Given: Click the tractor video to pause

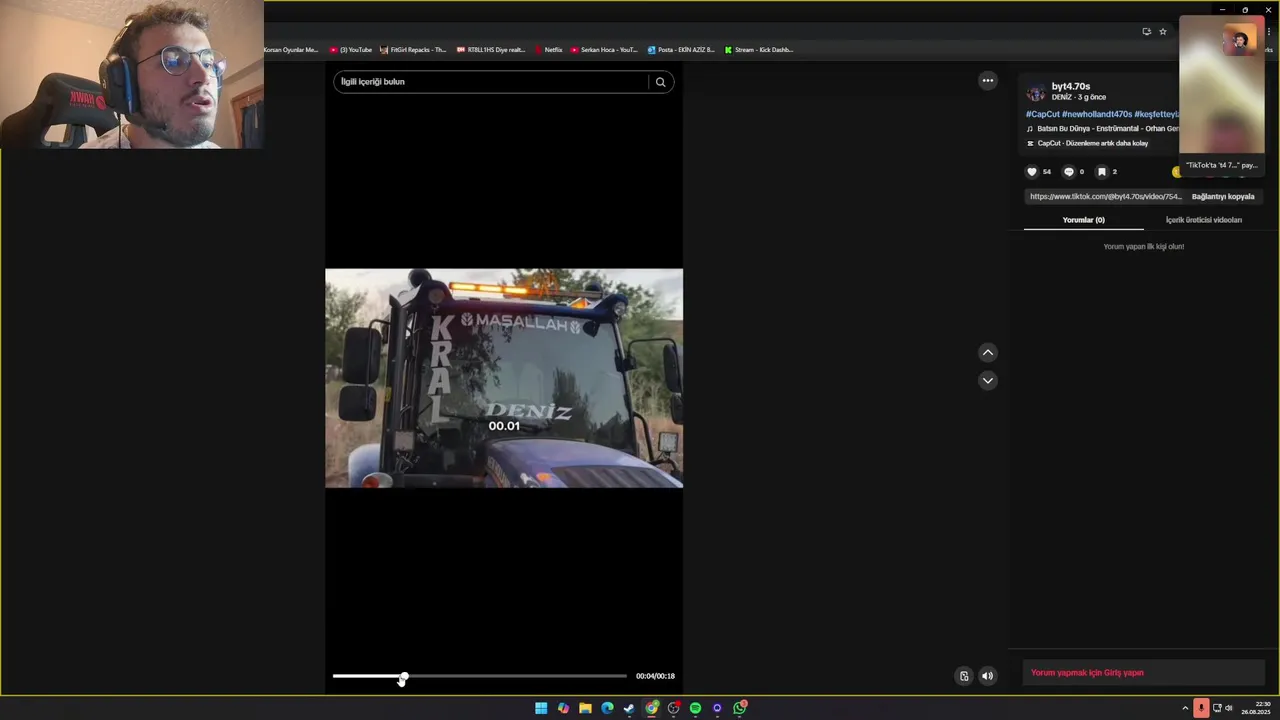Looking at the screenshot, I should tap(504, 378).
